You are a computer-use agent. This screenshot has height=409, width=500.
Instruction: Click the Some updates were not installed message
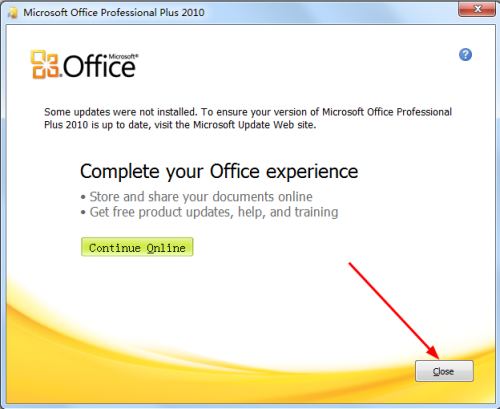pyautogui.click(x=248, y=118)
